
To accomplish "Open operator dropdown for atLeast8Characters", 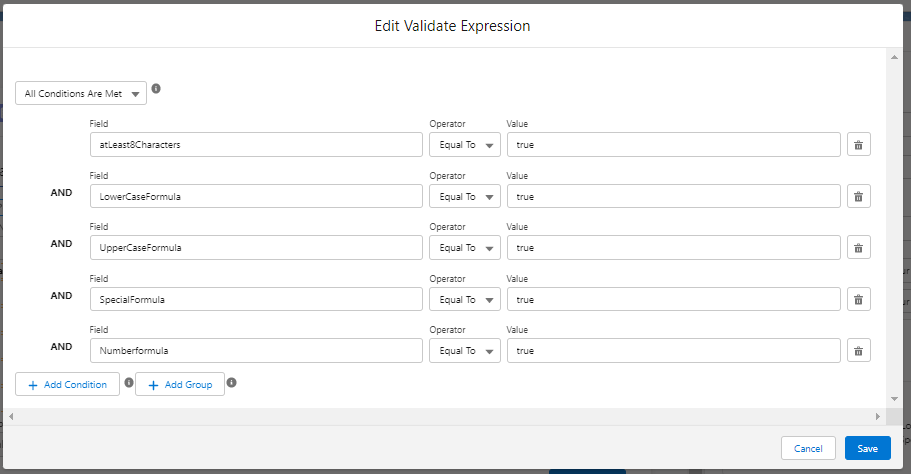I will (465, 145).
